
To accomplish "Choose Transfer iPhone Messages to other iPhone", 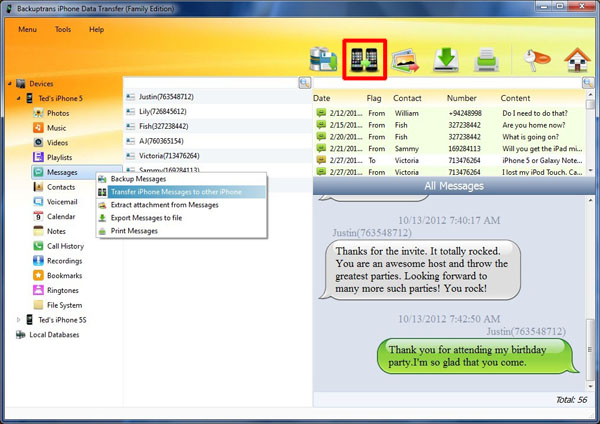I will click(181, 192).
